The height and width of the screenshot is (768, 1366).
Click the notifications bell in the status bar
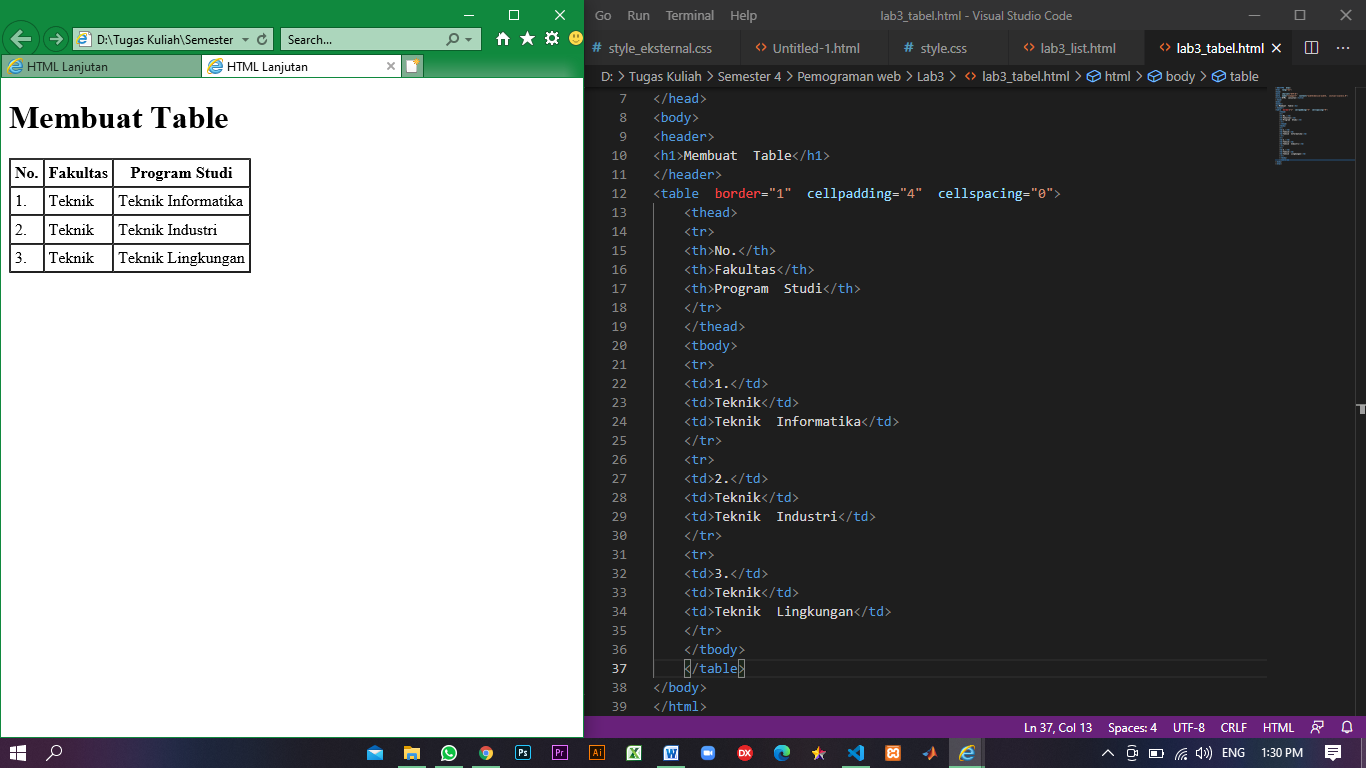point(1347,727)
